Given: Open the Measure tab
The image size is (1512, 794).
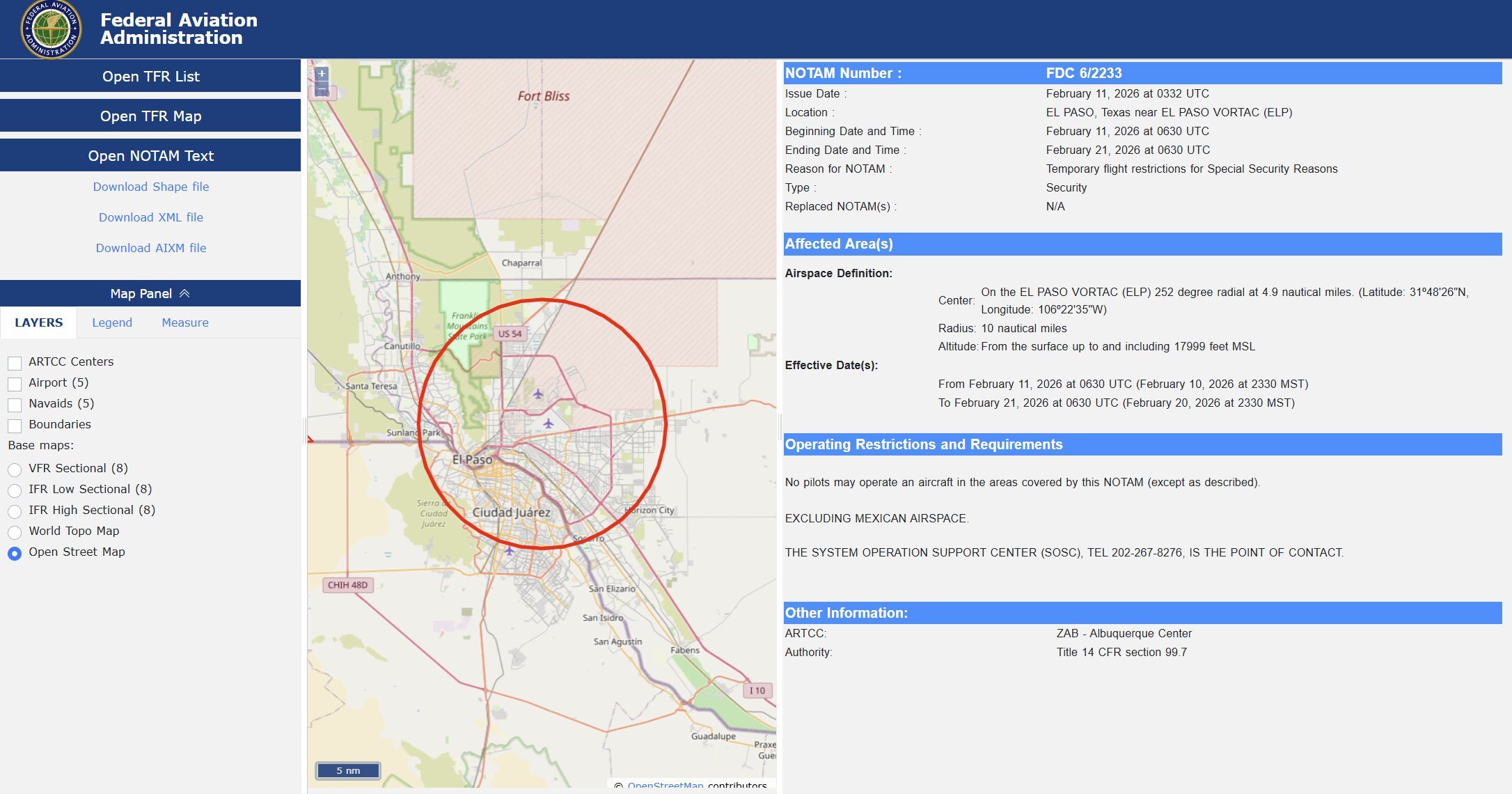Looking at the screenshot, I should click(x=184, y=322).
